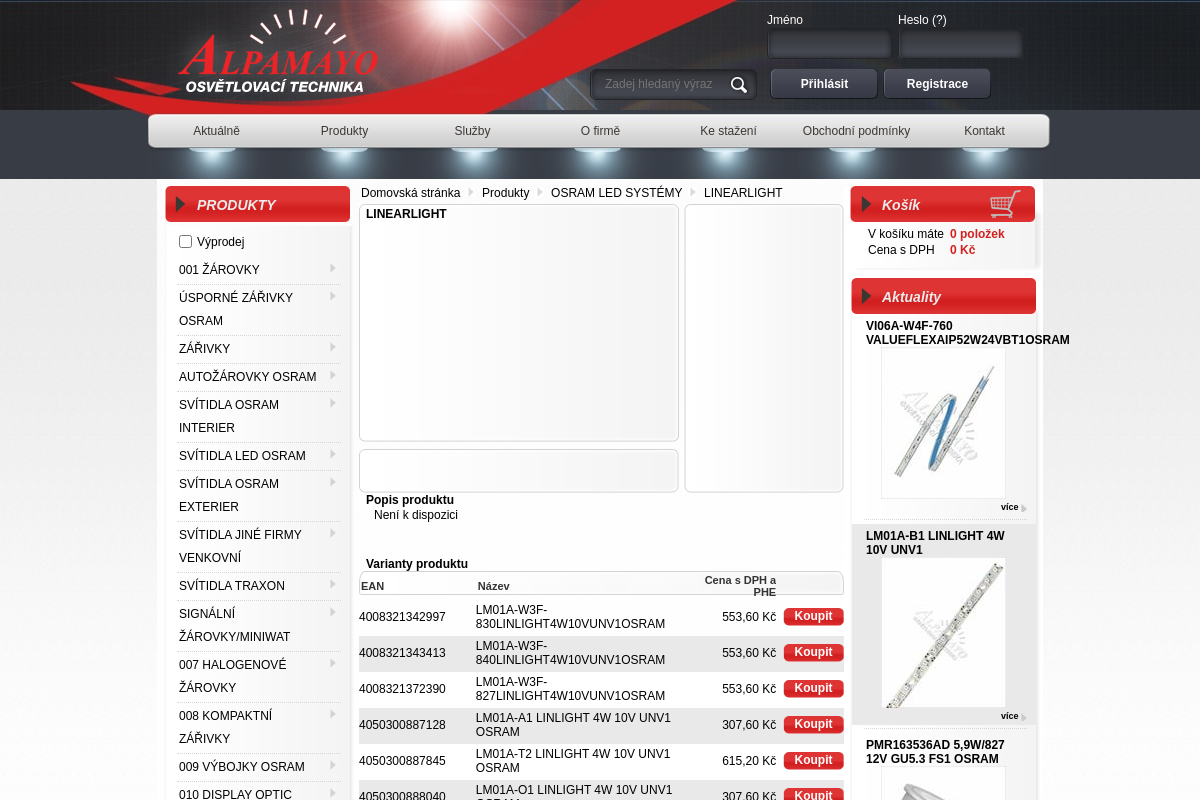Image resolution: width=1200 pixels, height=800 pixels.
Task: Open SIGNÁLNÍ ŽÁROVKY/MINIWAT category
Action: (x=234, y=625)
